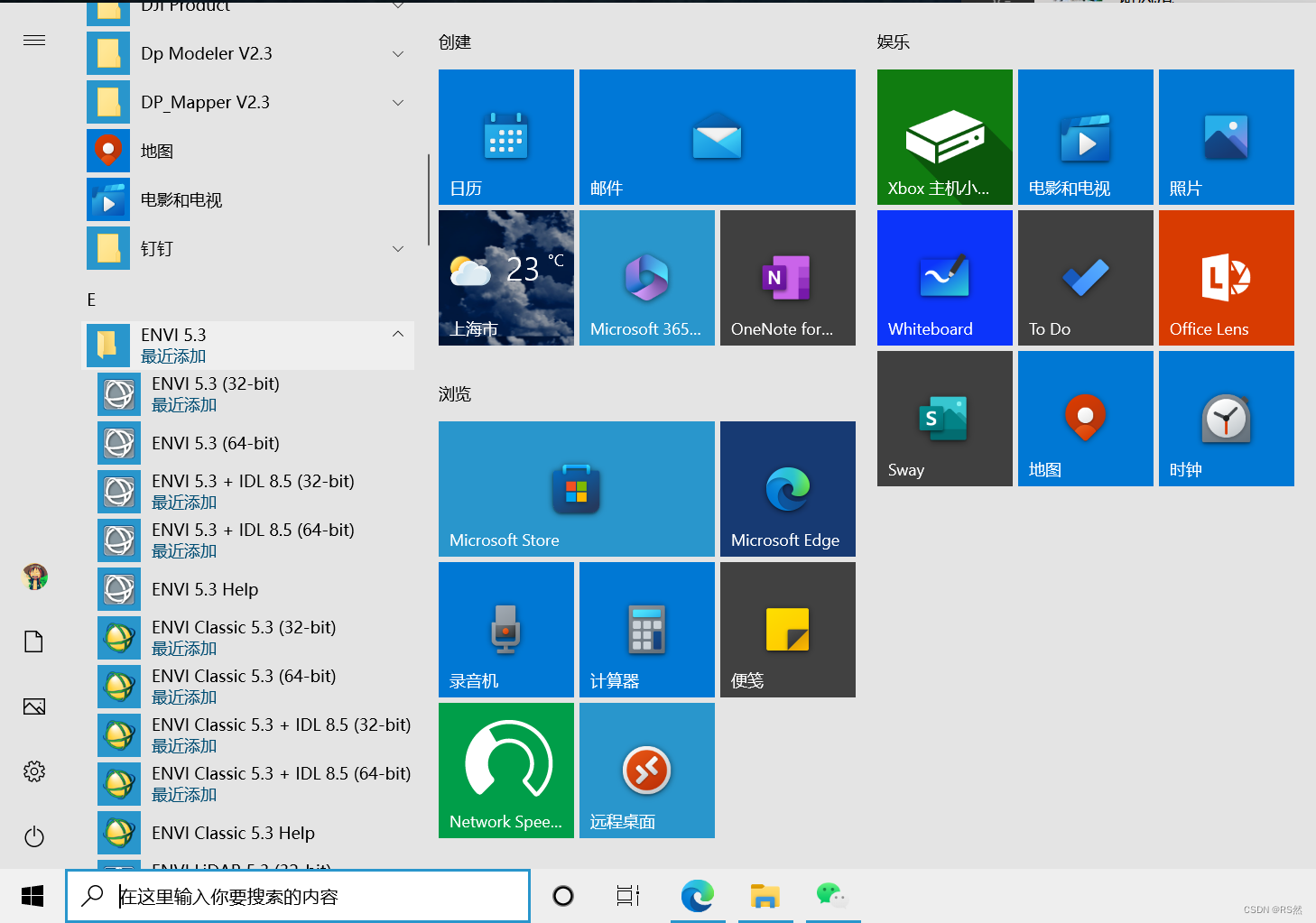Click the Windows Start button
The width and height of the screenshot is (1316, 923).
pyautogui.click(x=32, y=896)
